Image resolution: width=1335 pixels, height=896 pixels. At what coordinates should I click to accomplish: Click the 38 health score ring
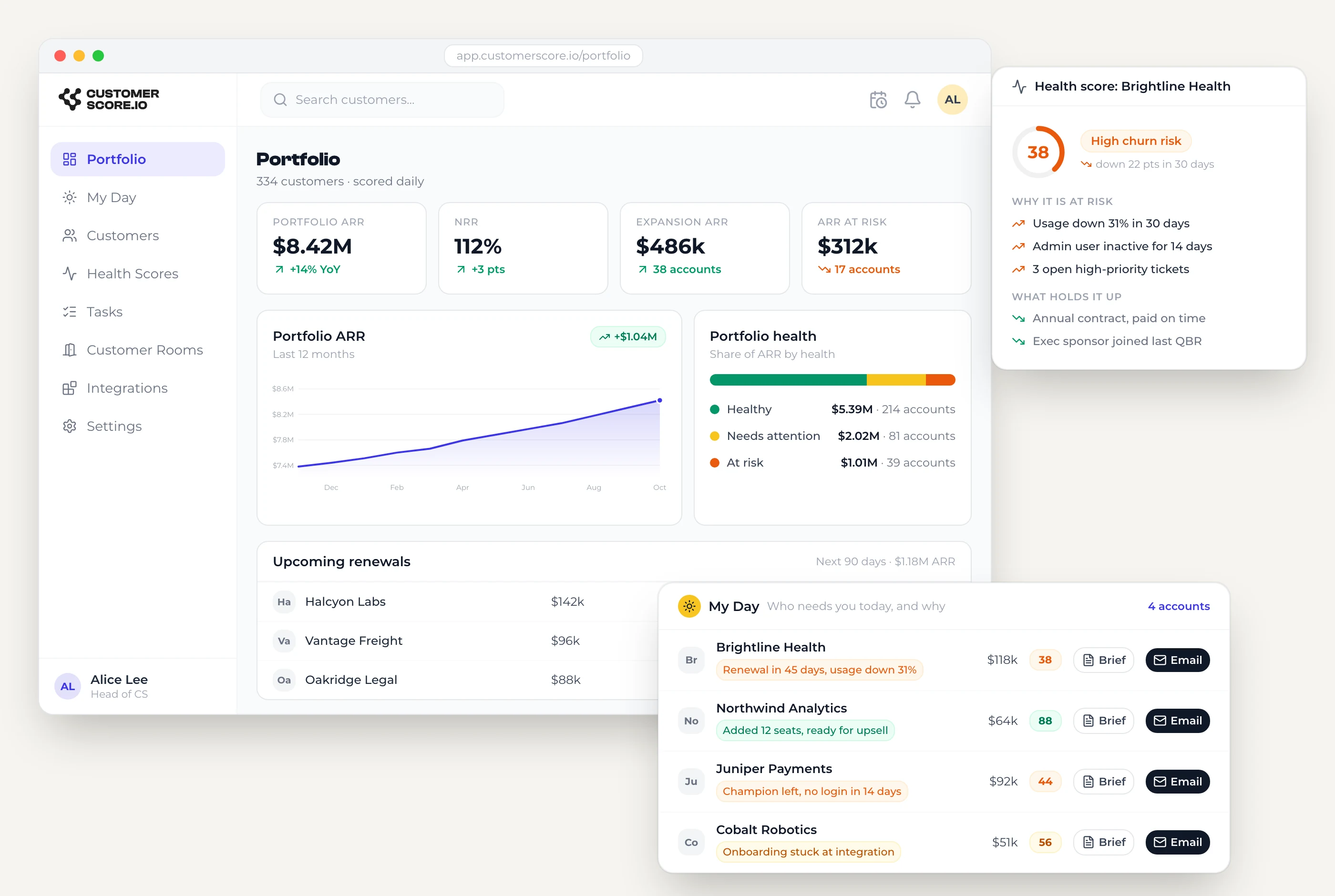coord(1038,152)
